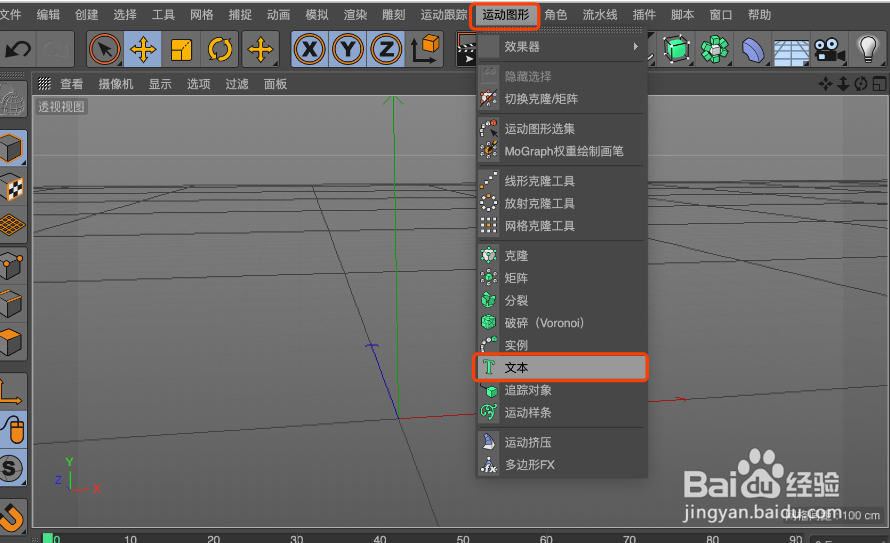Choose 追踪对象 entry
890x543 pixels.
pyautogui.click(x=561, y=390)
